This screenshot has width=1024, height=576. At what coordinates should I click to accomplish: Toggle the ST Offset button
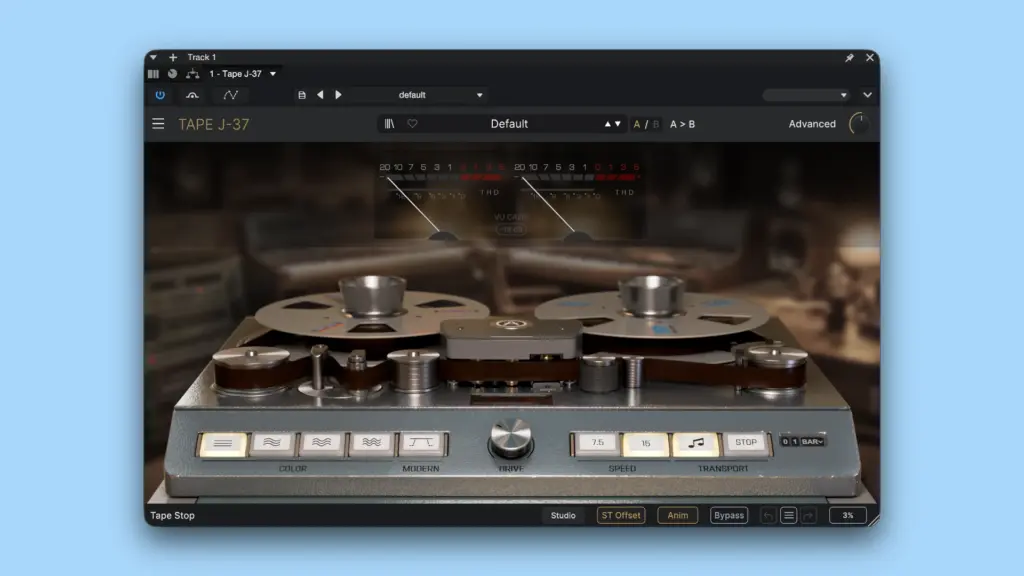click(620, 515)
